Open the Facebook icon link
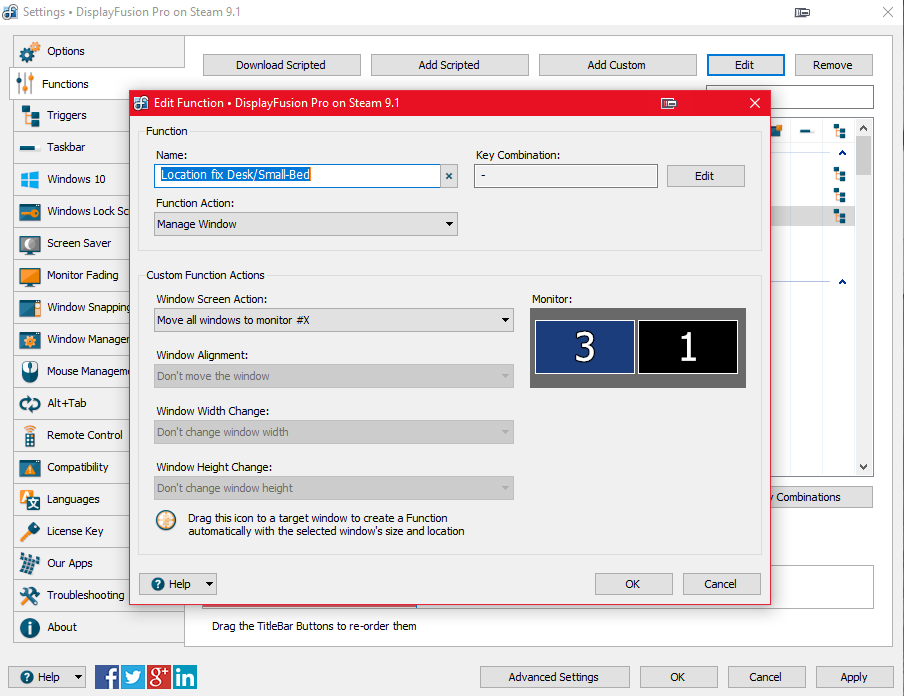The image size is (904, 696). [x=107, y=677]
